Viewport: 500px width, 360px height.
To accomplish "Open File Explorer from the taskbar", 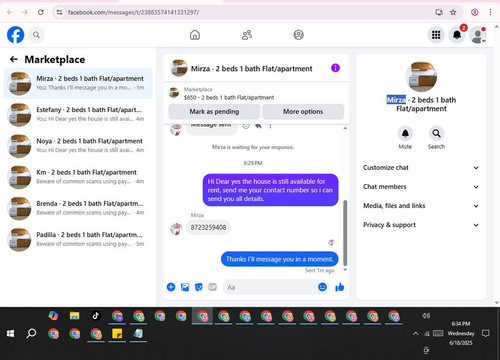I will pos(74,315).
